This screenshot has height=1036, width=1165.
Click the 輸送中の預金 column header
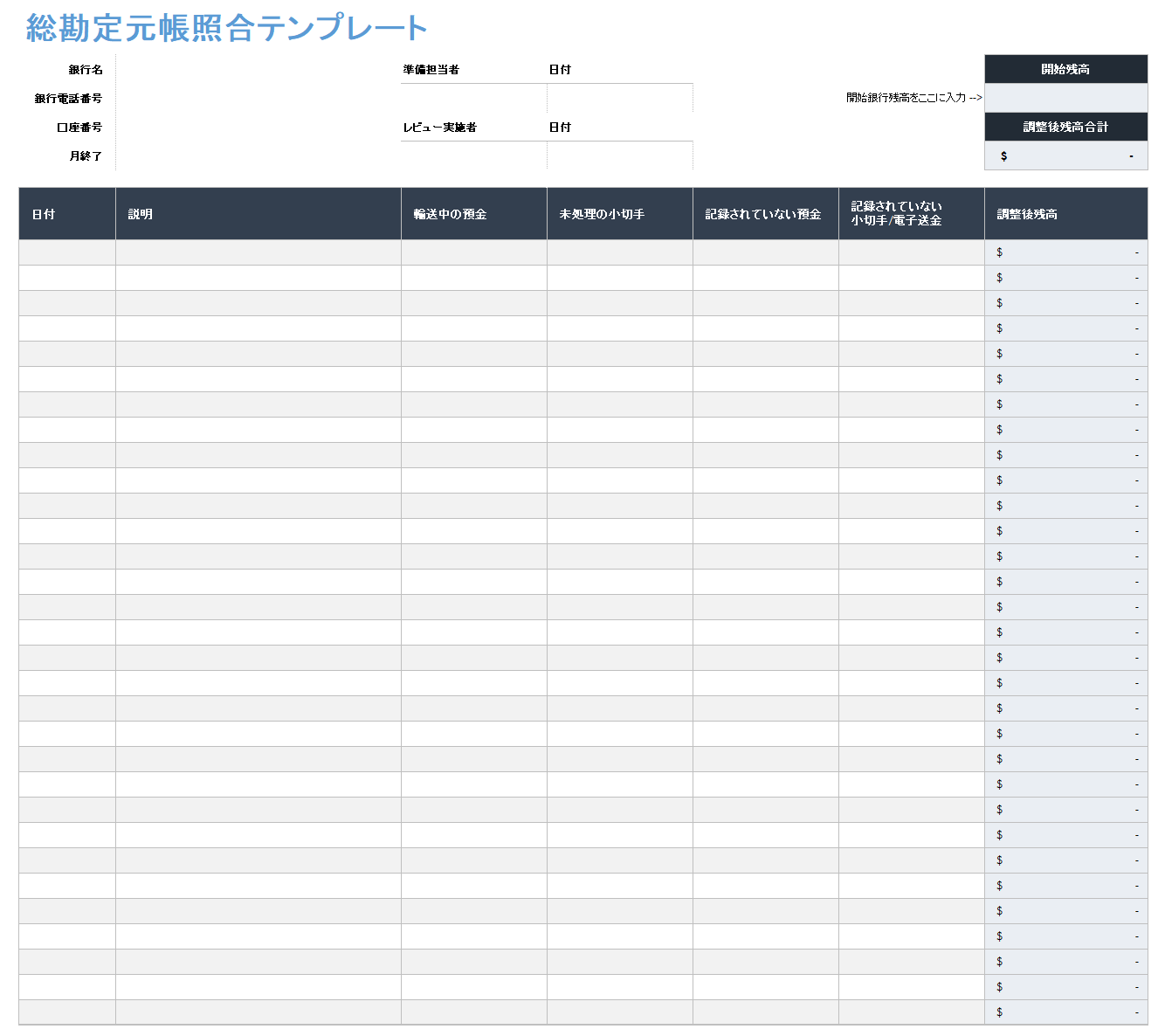(x=474, y=214)
